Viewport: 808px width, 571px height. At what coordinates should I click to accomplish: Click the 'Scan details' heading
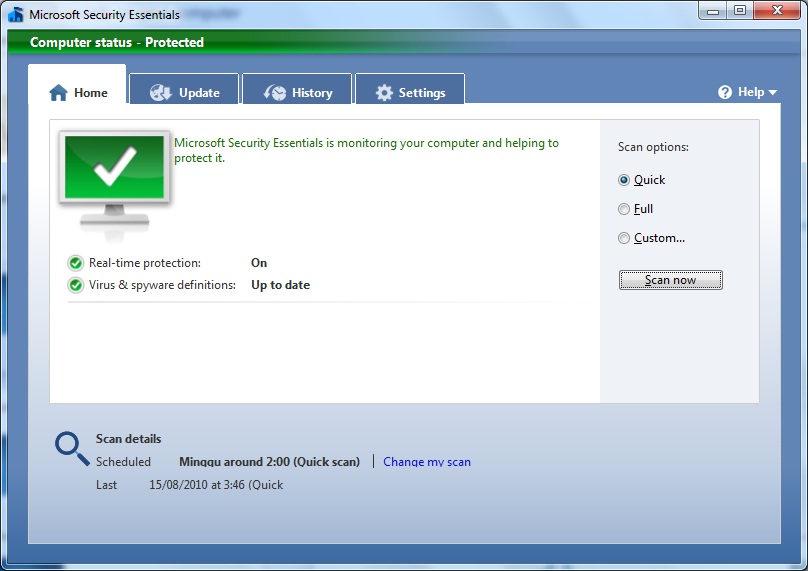pyautogui.click(x=128, y=439)
